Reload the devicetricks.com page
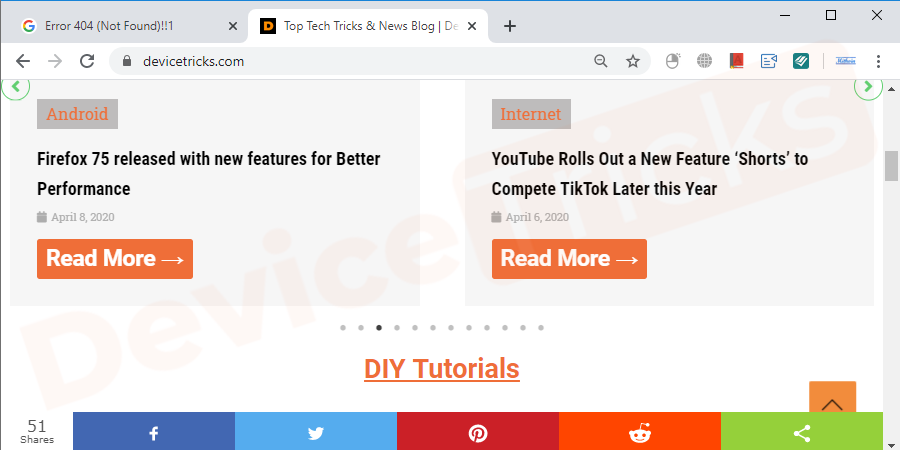Image resolution: width=900 pixels, height=450 pixels. point(87,61)
